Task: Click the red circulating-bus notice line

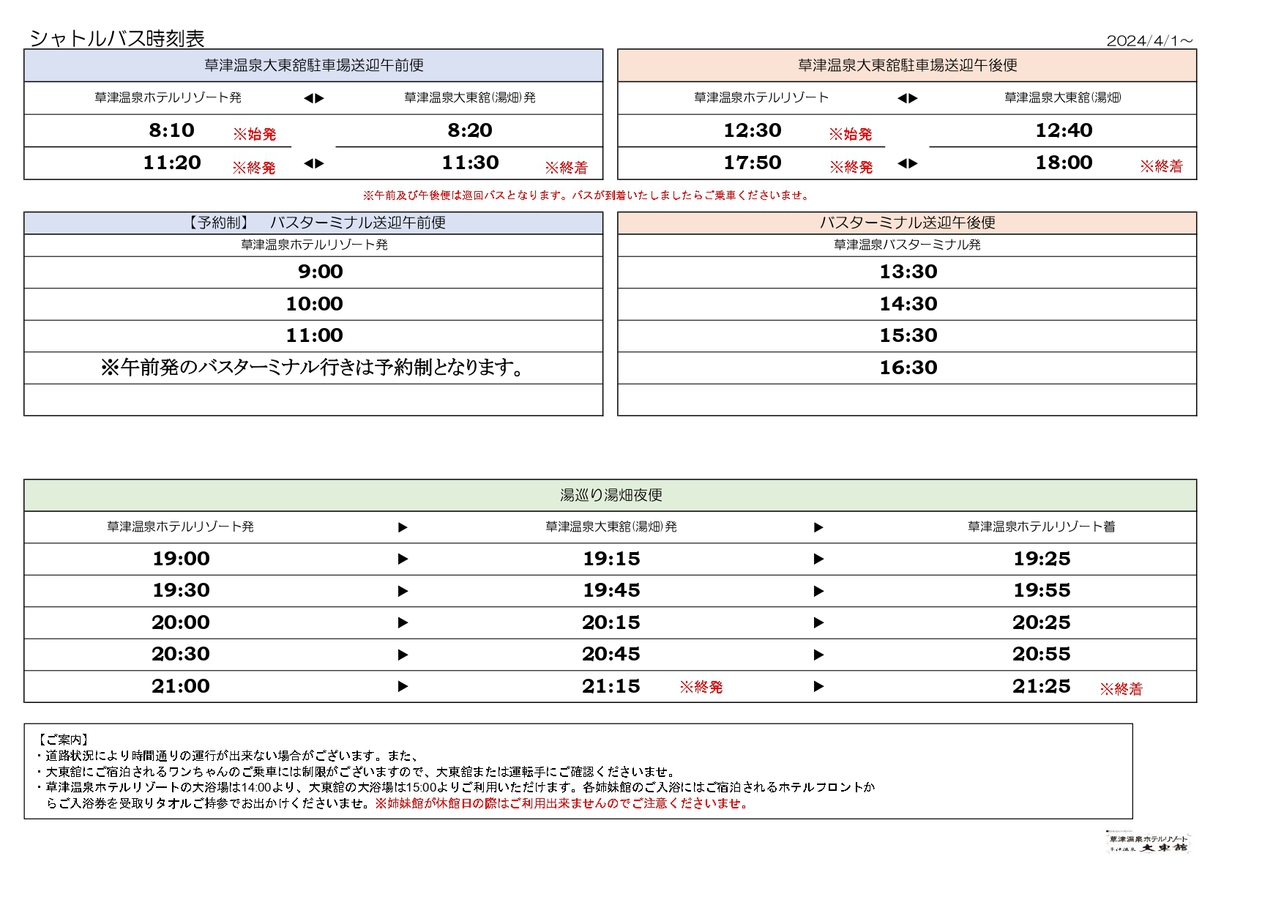Action: pyautogui.click(x=586, y=196)
